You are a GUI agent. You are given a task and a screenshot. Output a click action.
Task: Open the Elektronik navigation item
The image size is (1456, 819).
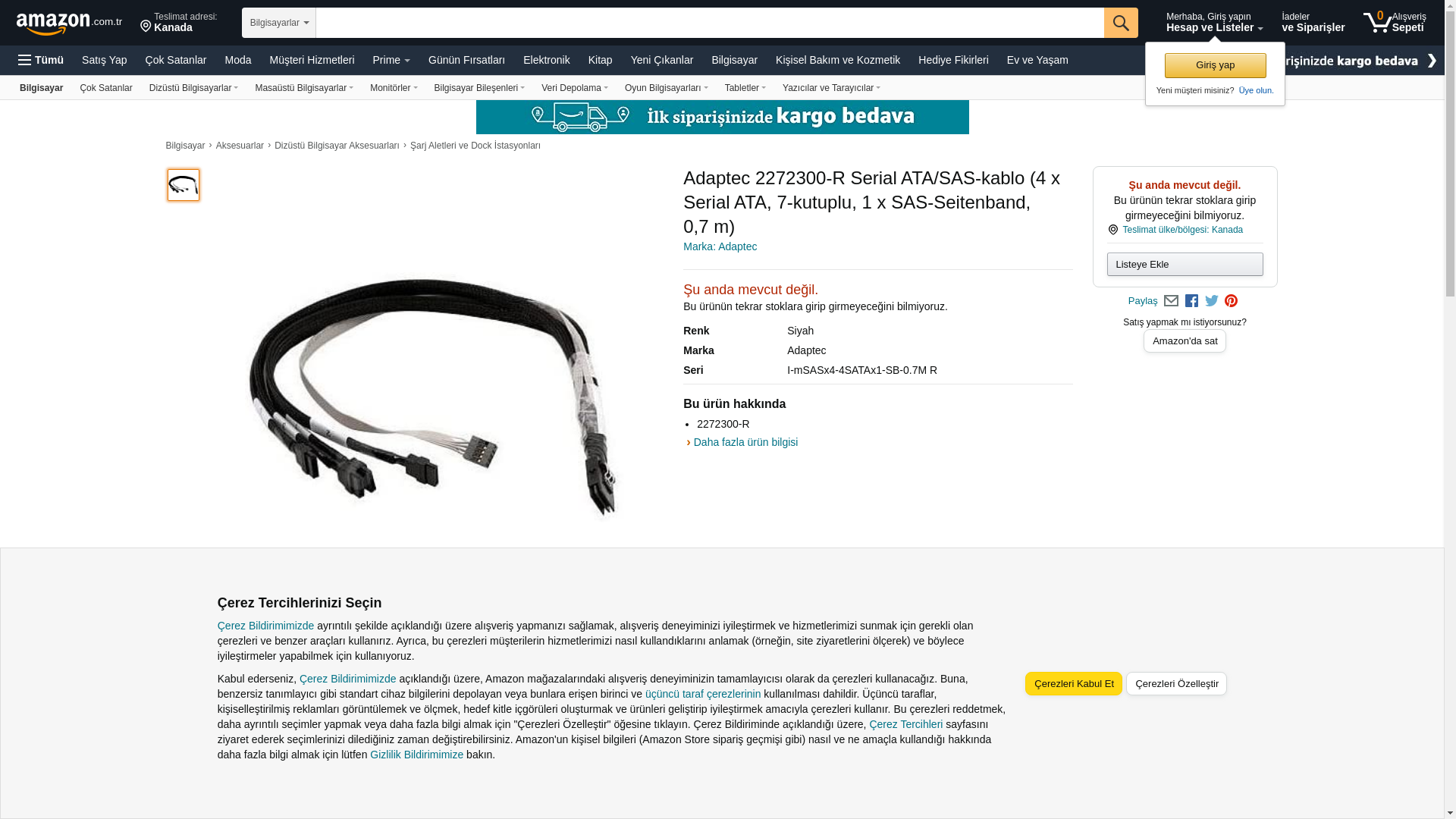click(547, 60)
